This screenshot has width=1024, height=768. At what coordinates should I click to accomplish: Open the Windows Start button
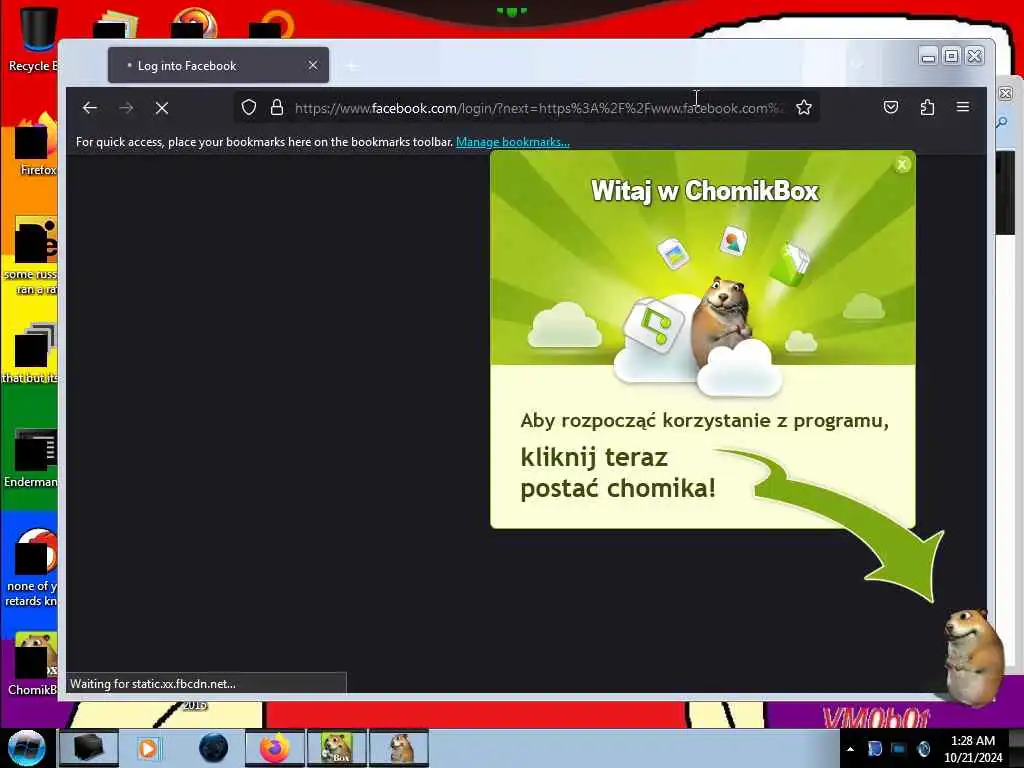[x=26, y=748]
